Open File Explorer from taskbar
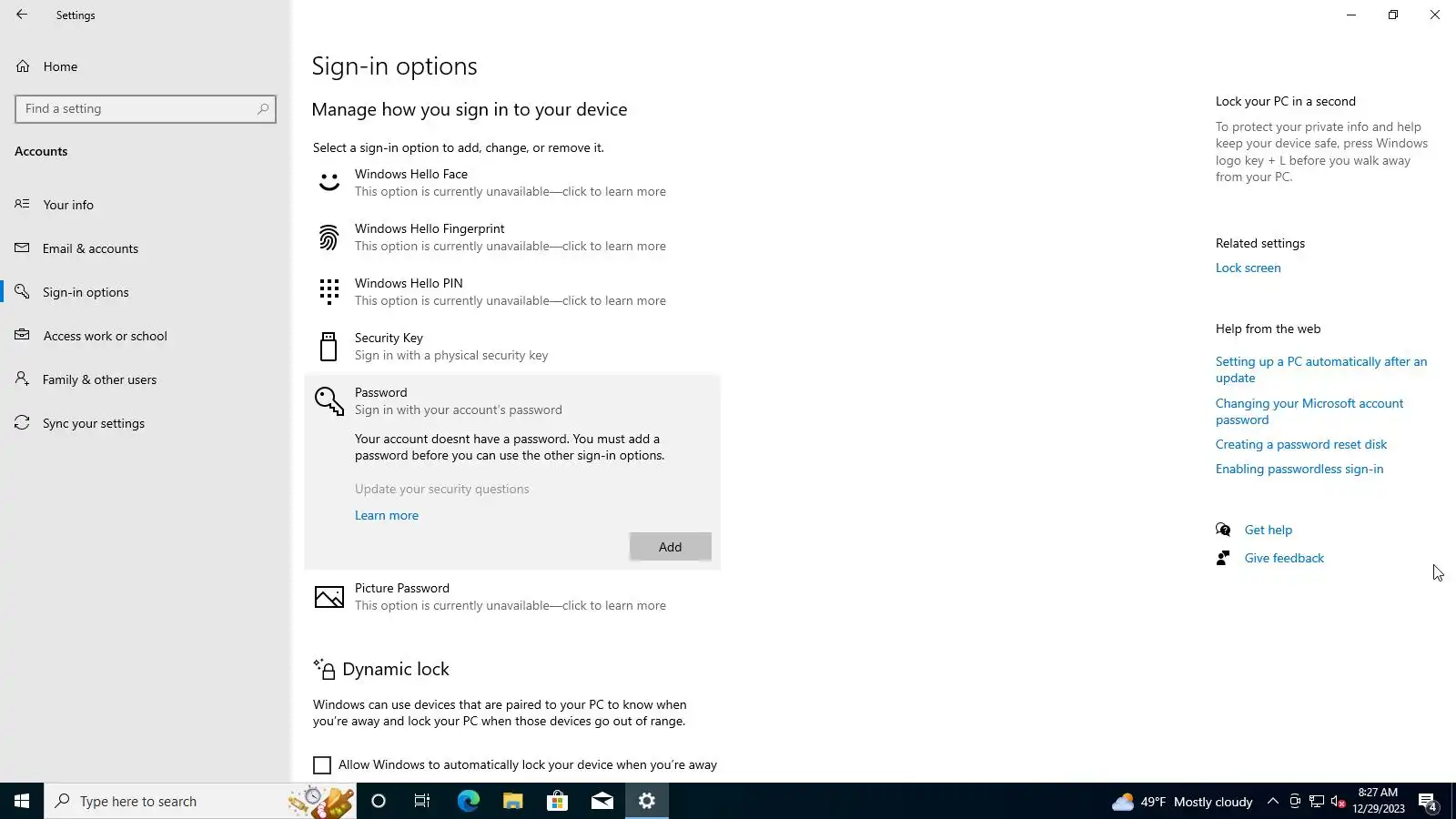 click(512, 801)
